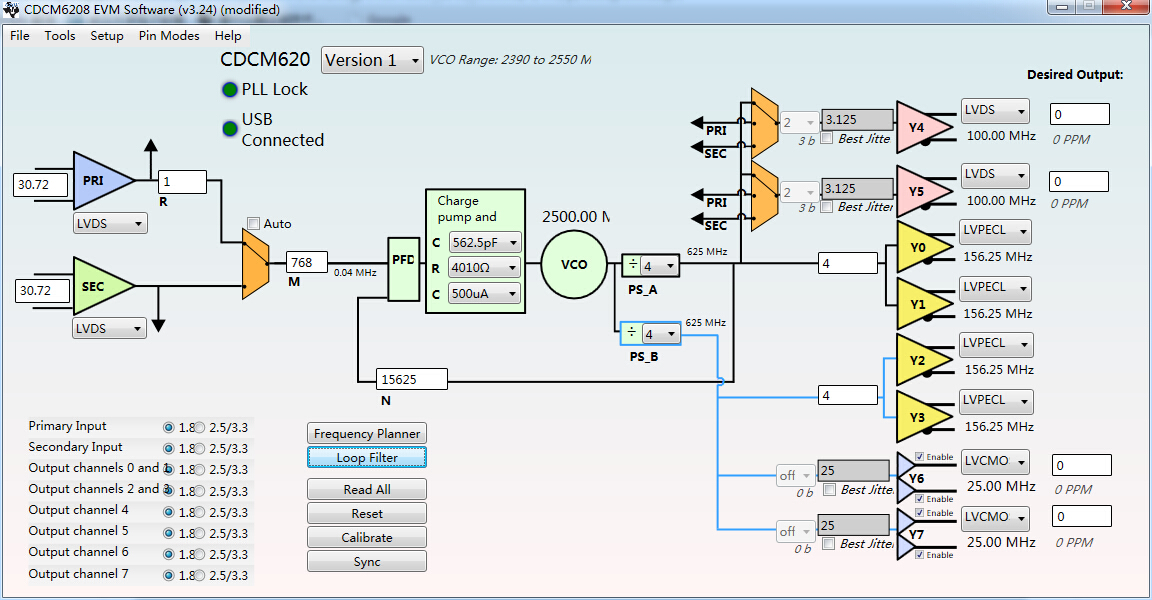Viewport: 1152px width, 600px height.
Task: Click the Loop Filter button
Action: pyautogui.click(x=367, y=458)
